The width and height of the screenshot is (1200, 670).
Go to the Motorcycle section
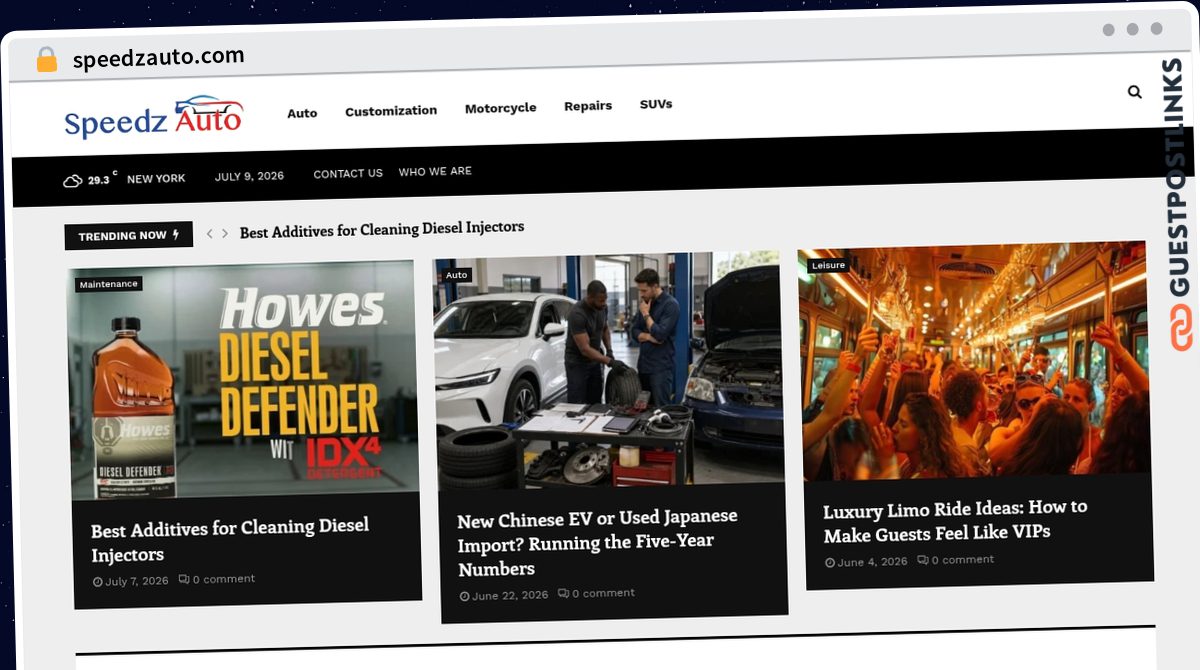501,108
